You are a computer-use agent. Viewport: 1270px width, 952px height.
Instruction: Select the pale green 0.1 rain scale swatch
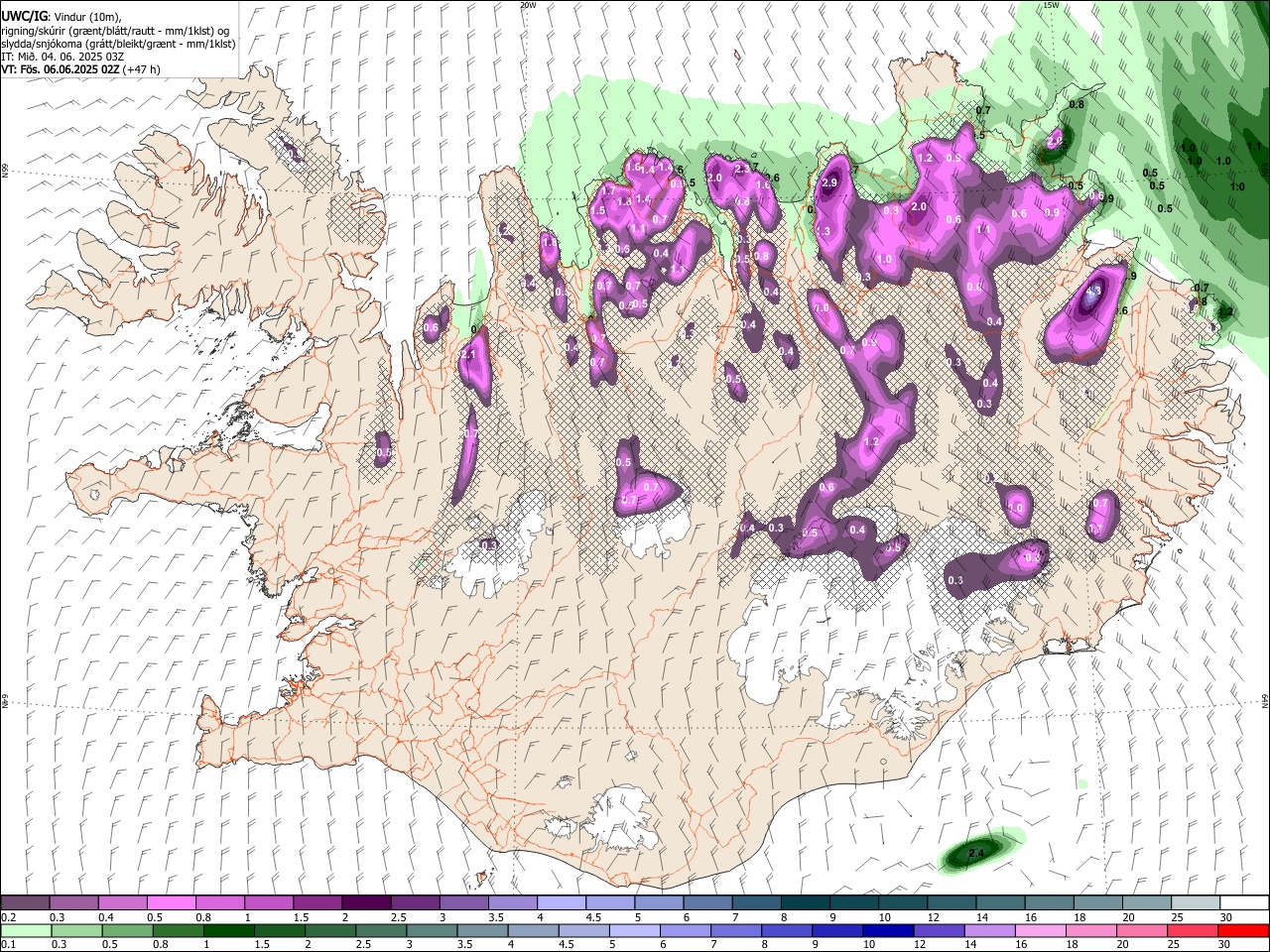pos(26,930)
